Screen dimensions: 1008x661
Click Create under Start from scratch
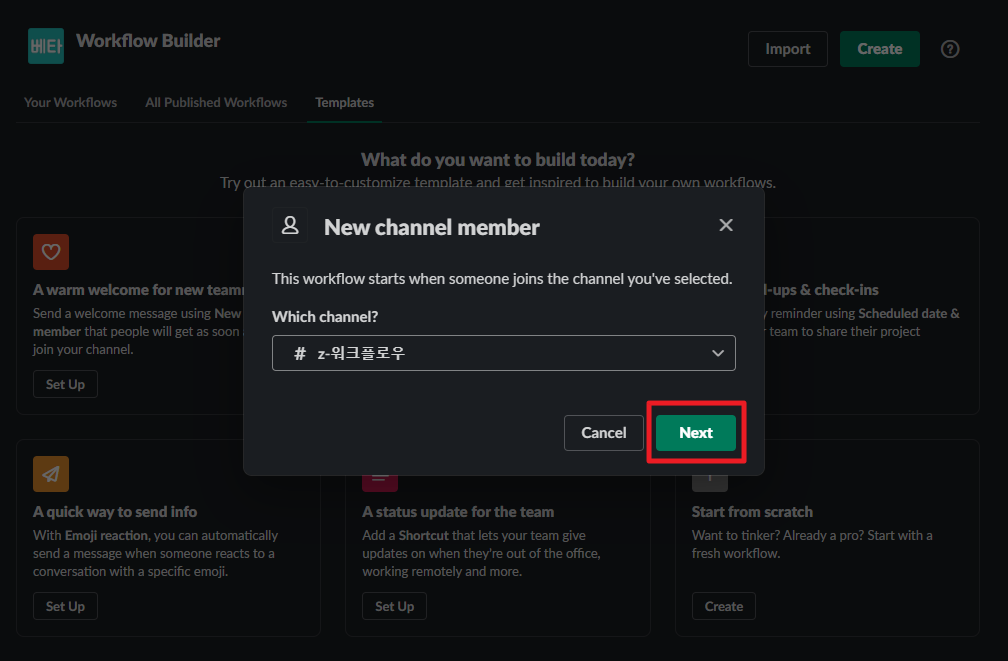click(x=723, y=606)
